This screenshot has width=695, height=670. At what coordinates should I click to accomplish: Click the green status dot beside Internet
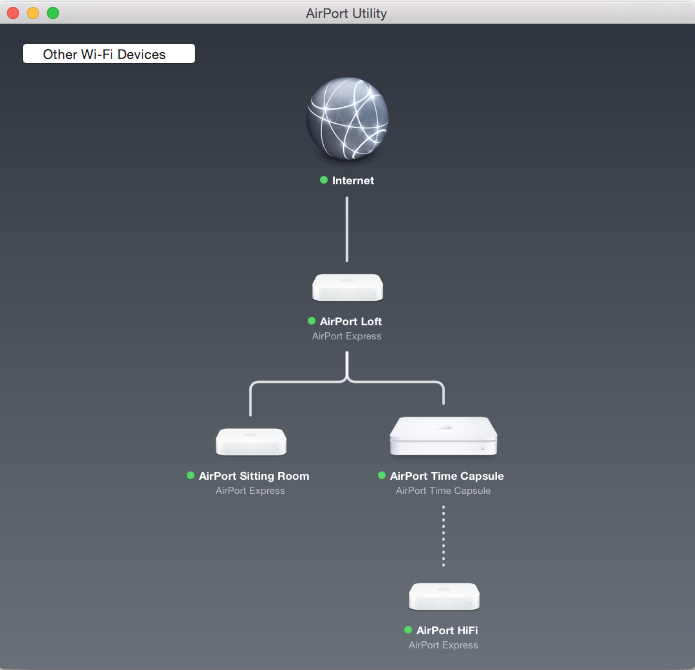pos(324,180)
